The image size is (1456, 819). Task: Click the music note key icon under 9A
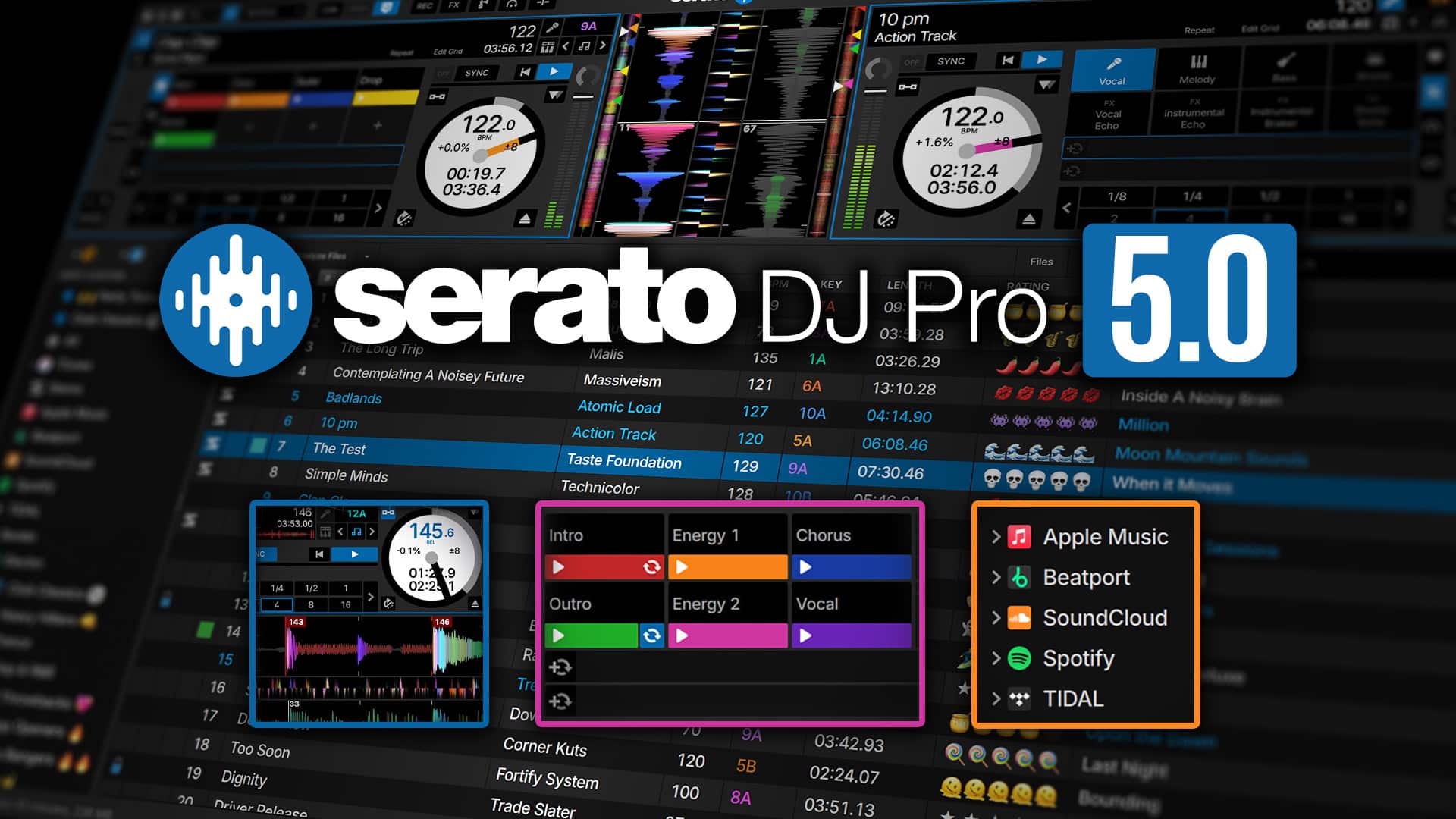pos(584,46)
